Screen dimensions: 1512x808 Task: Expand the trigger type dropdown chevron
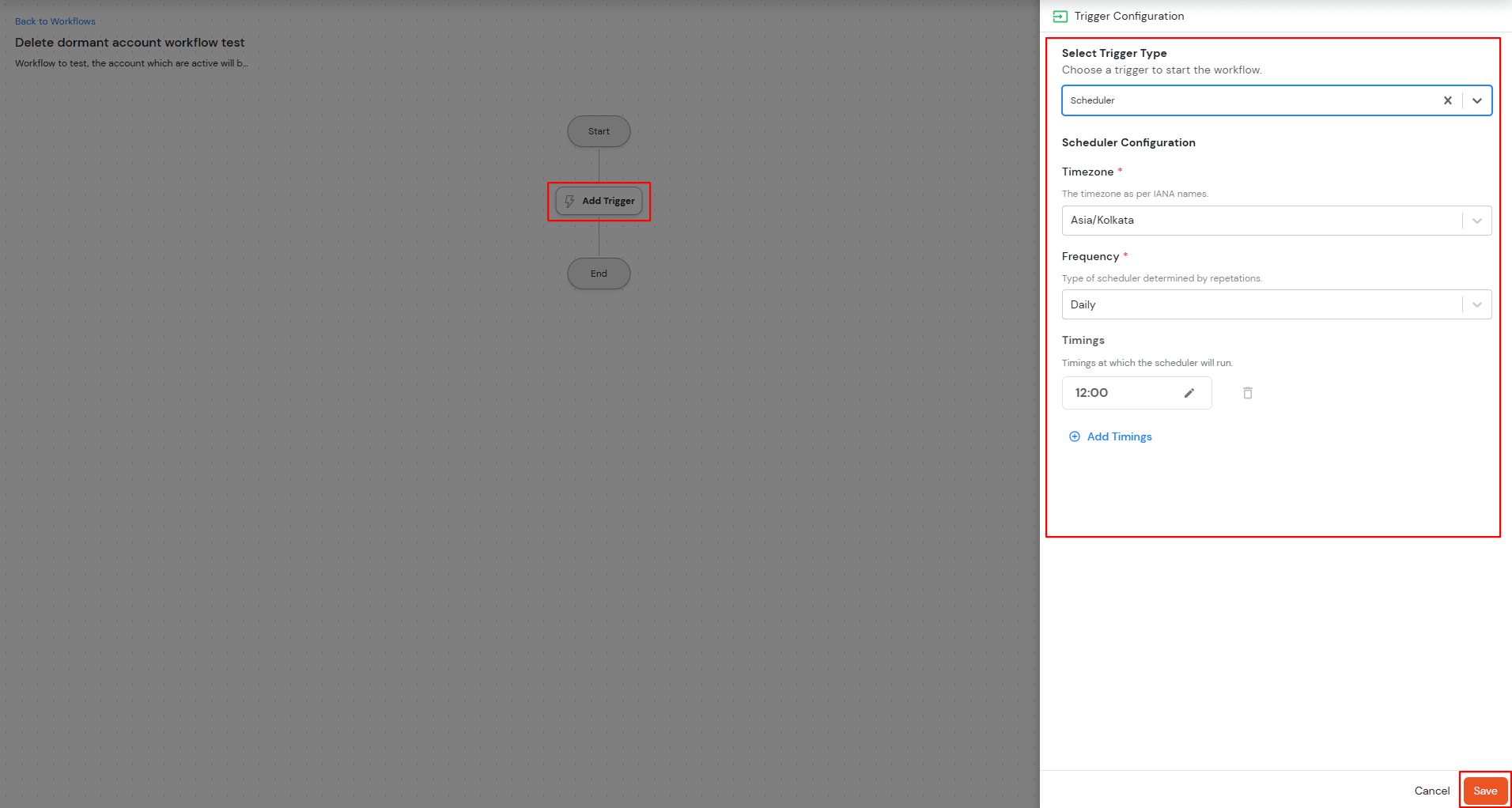(1476, 100)
